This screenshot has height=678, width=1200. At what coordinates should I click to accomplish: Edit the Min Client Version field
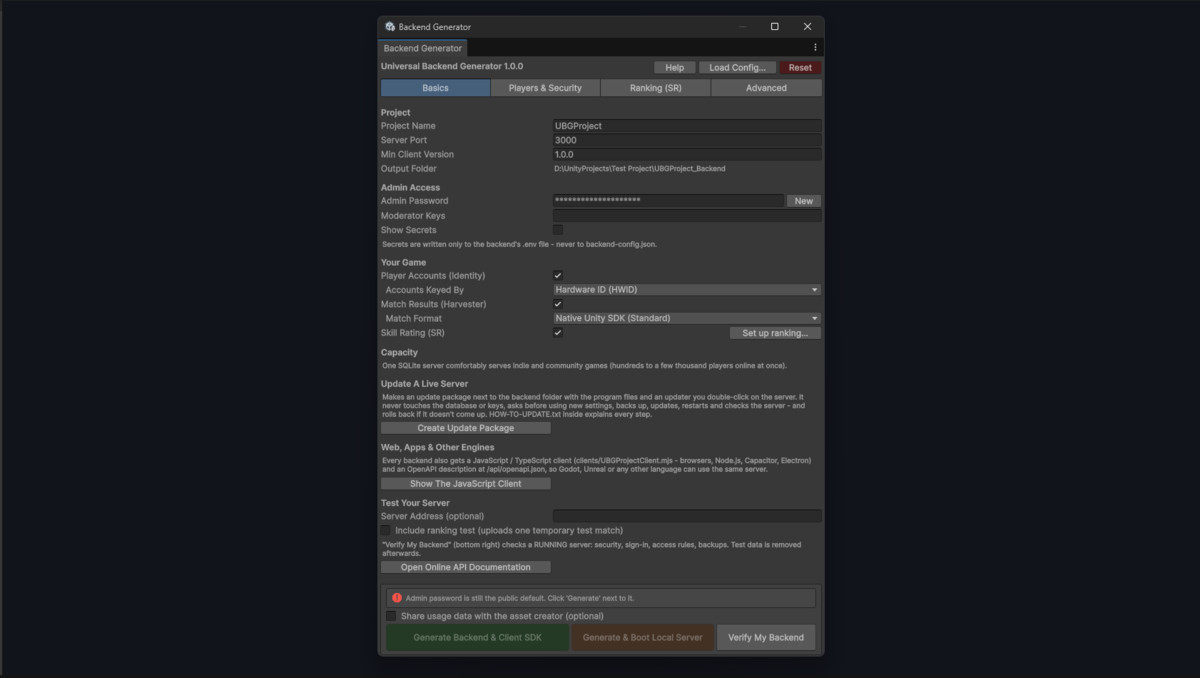click(687, 154)
